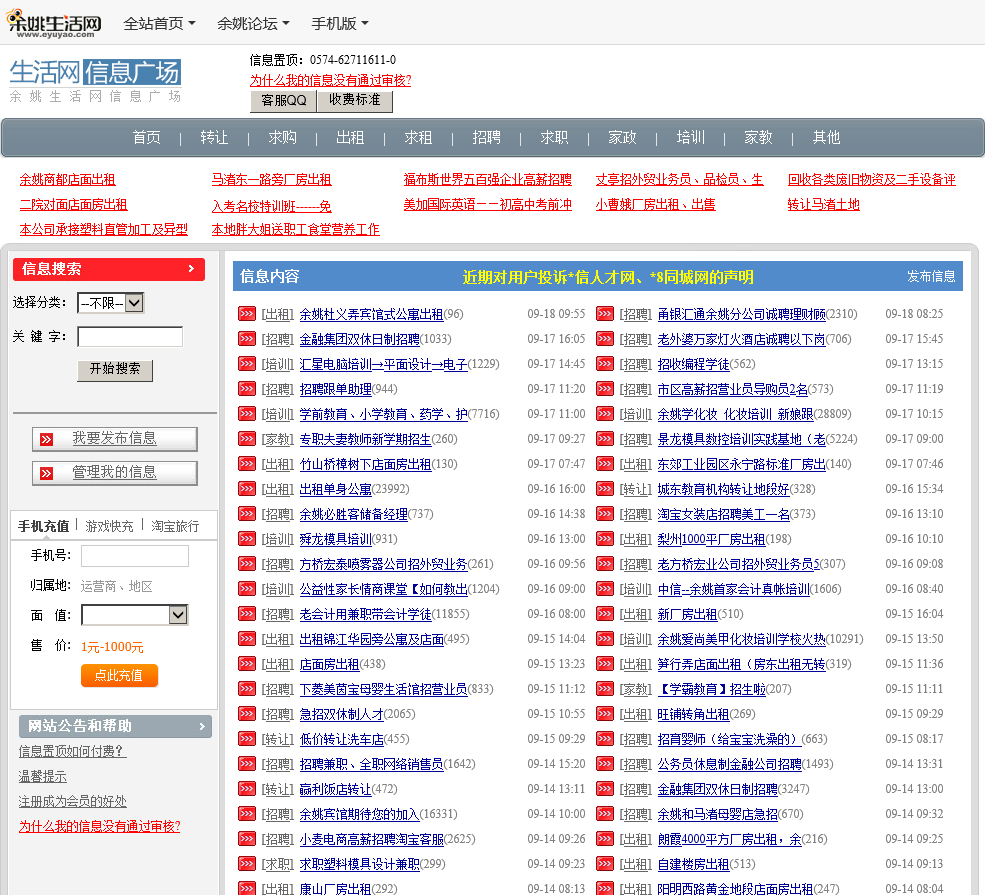
Task: Click the 生活网信息广场 banner logo
Action: (x=95, y=80)
